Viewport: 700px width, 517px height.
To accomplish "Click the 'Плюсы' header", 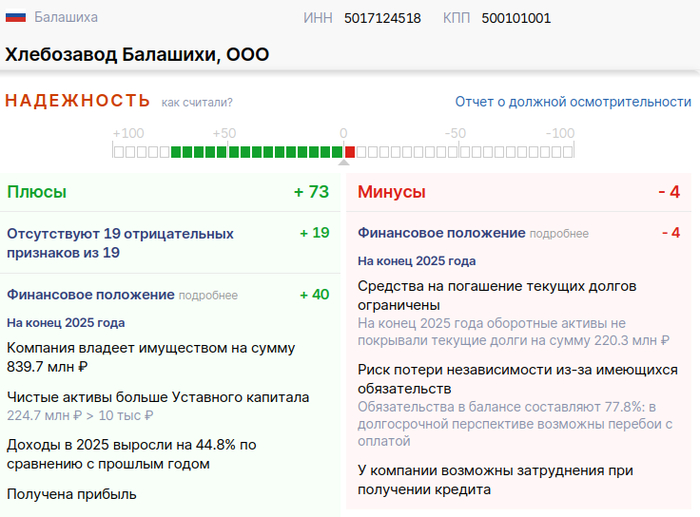I will click(37, 192).
